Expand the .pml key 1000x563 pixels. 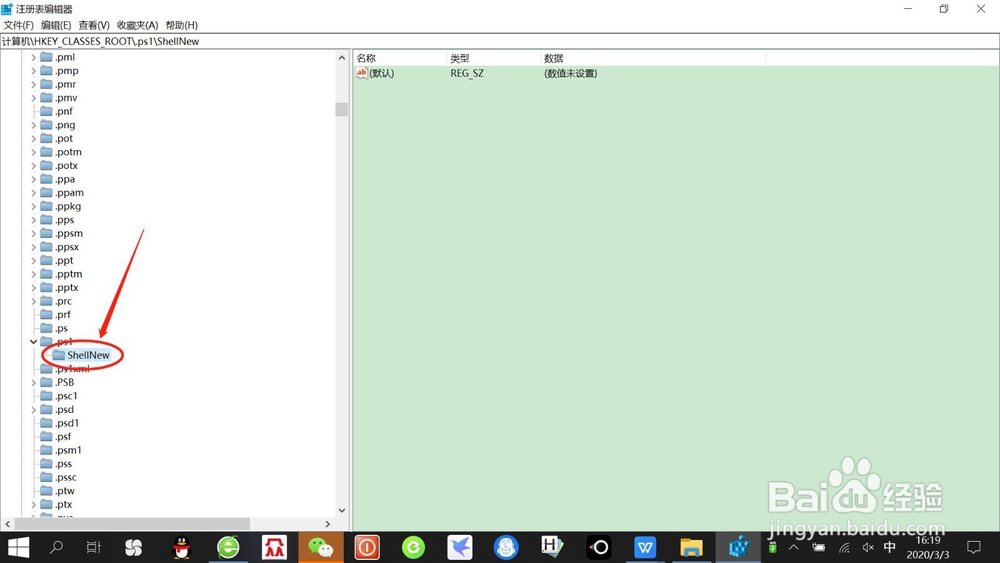[34, 57]
